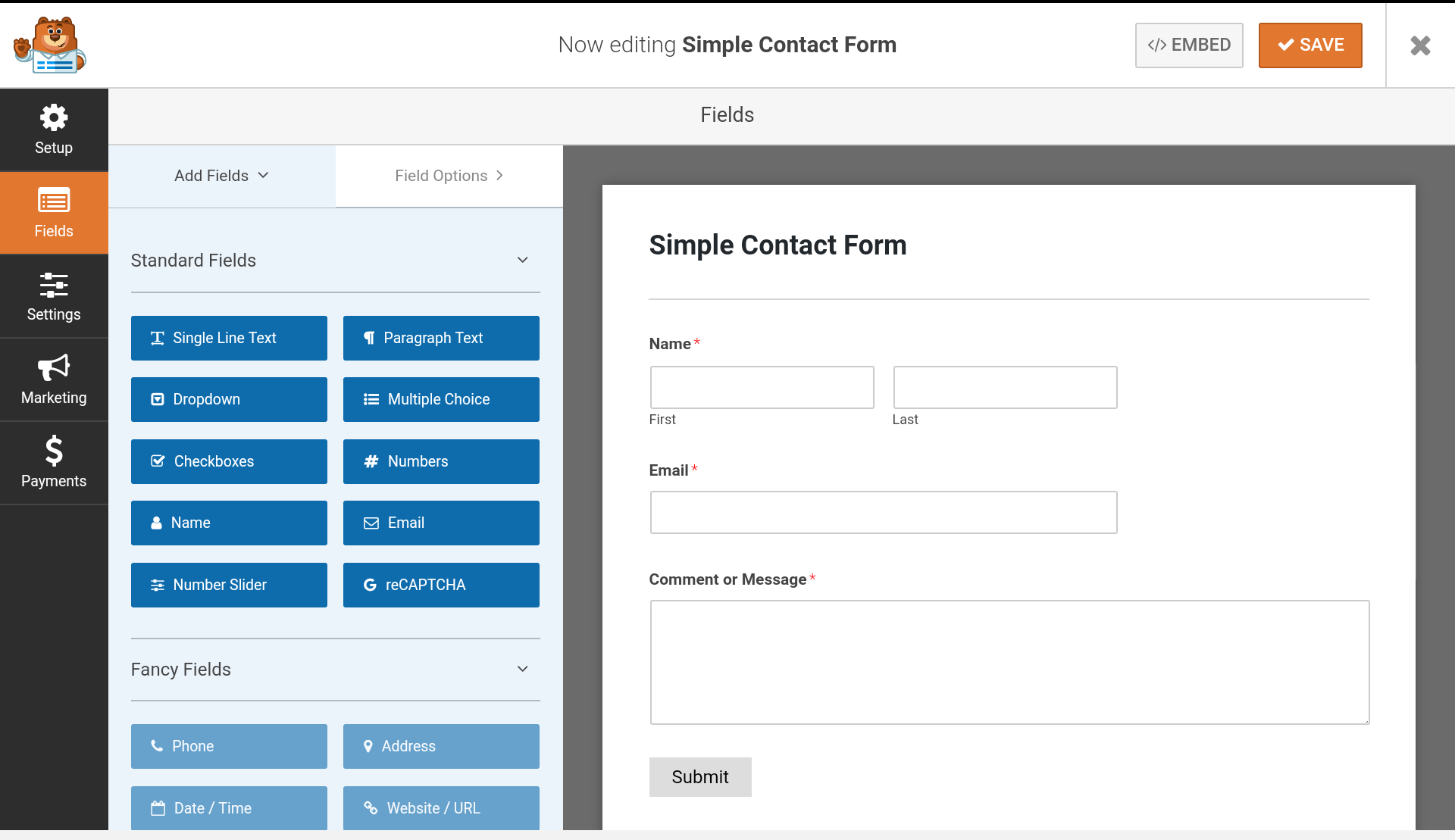The height and width of the screenshot is (840, 1455).
Task: Click the Multiple Choice field option
Action: [440, 399]
